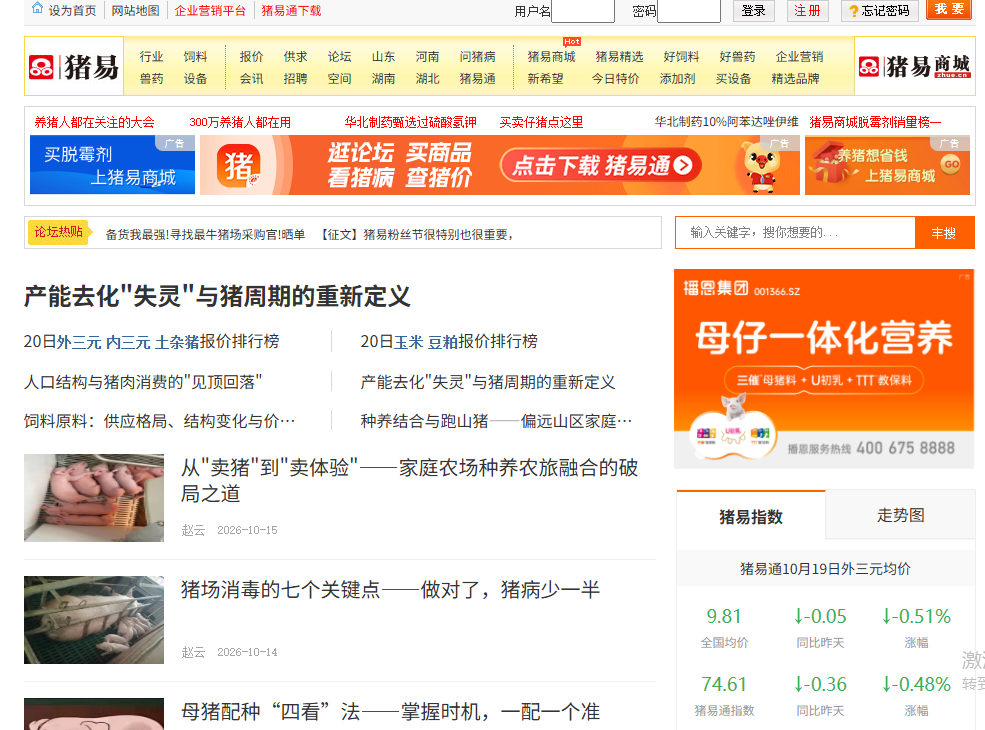The image size is (985, 730).
Task: Click the 网站地图 top link
Action: click(x=135, y=11)
